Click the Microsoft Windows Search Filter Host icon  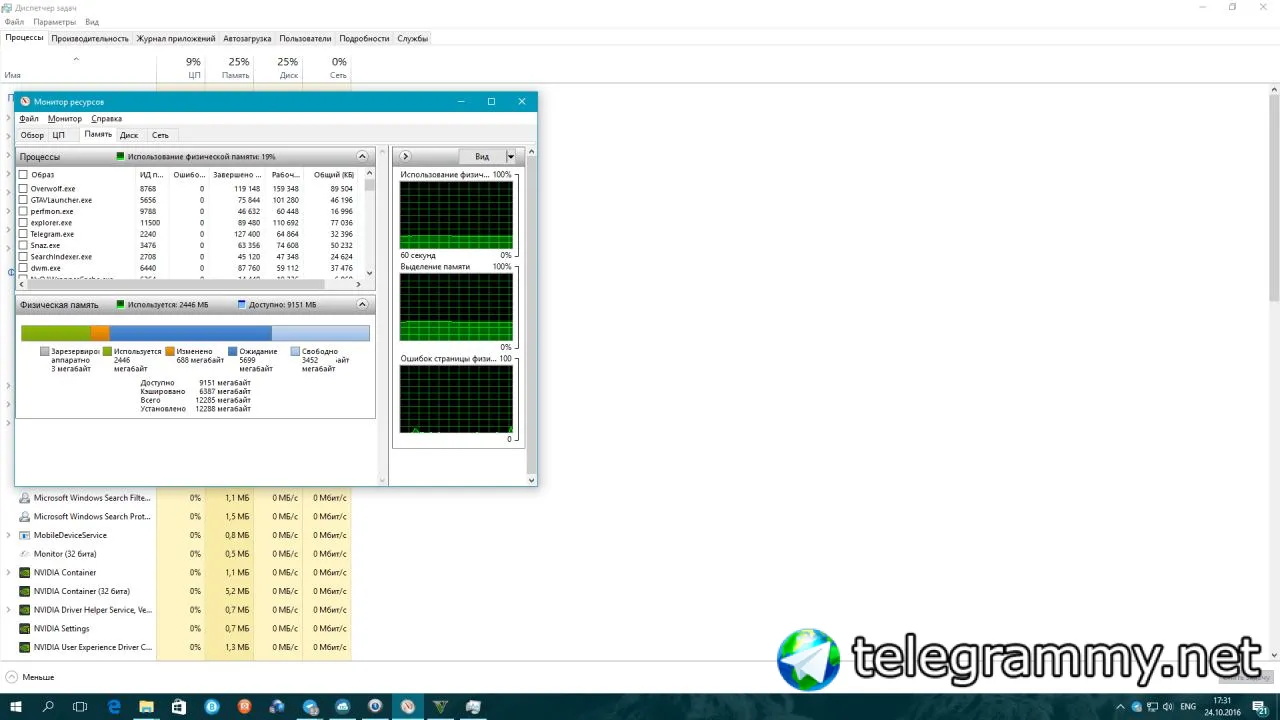[25, 498]
